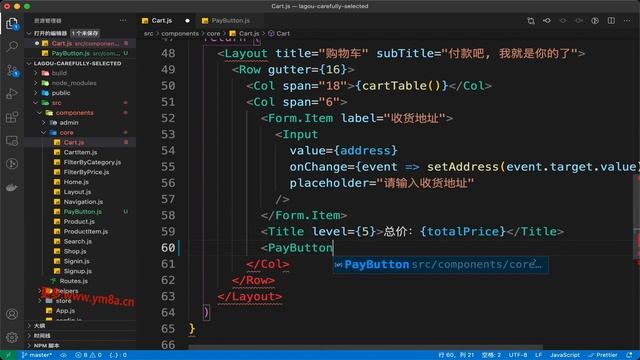The height and width of the screenshot is (360, 640).
Task: Open the Accounts icon in activity bar
Action: click(12, 314)
